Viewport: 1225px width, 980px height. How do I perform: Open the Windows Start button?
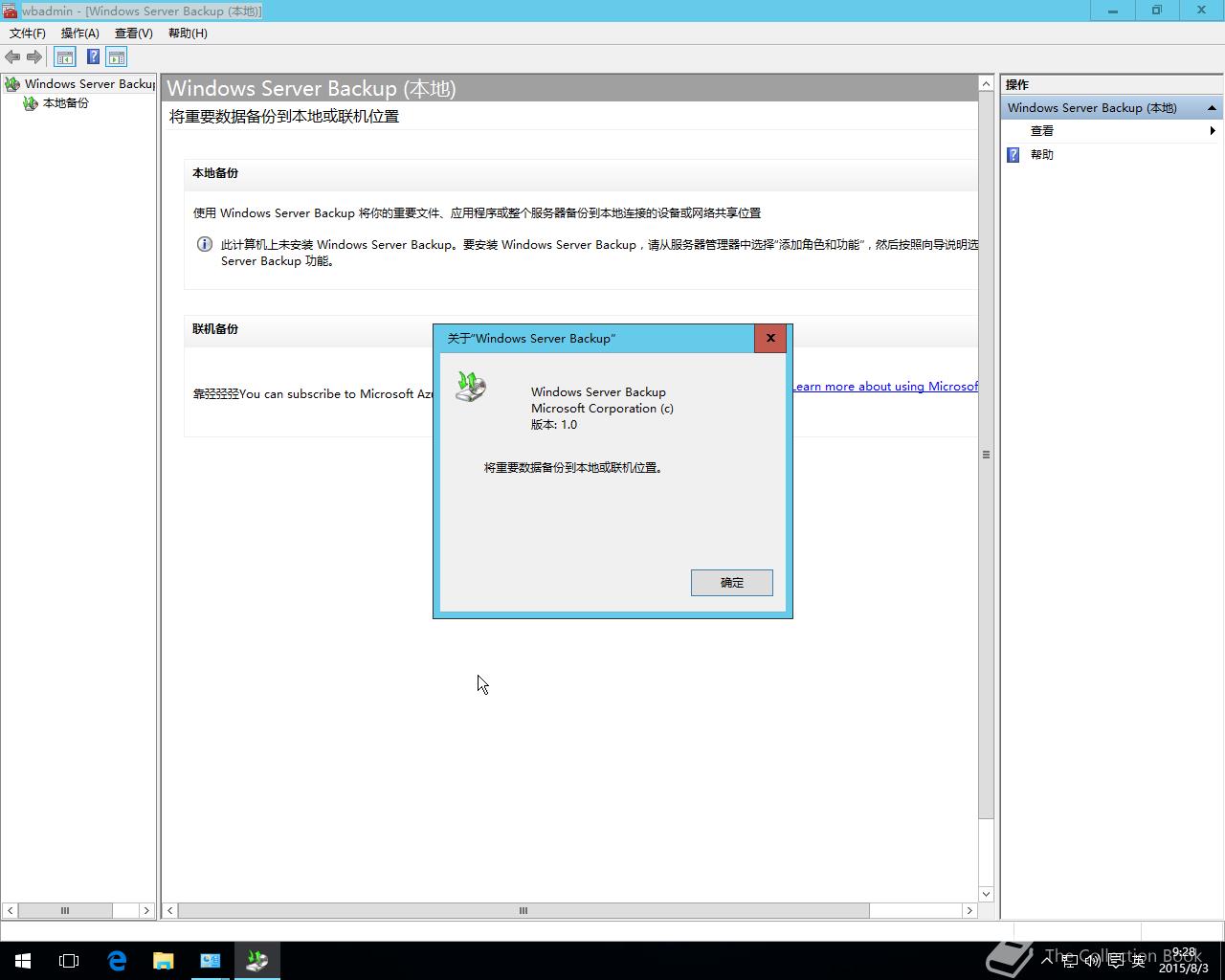(23, 961)
